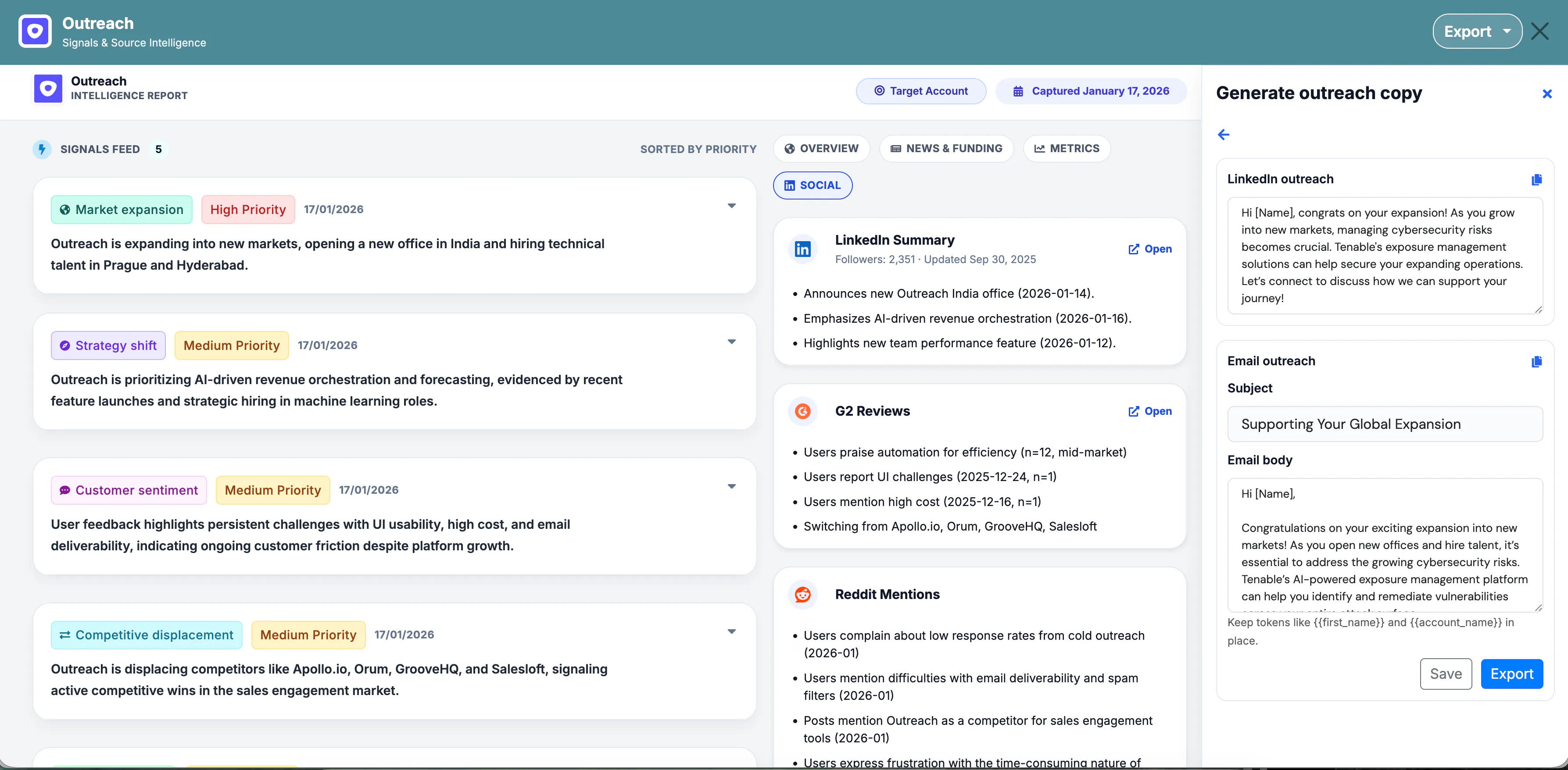Expand the Customer sentiment signal card

(732, 487)
